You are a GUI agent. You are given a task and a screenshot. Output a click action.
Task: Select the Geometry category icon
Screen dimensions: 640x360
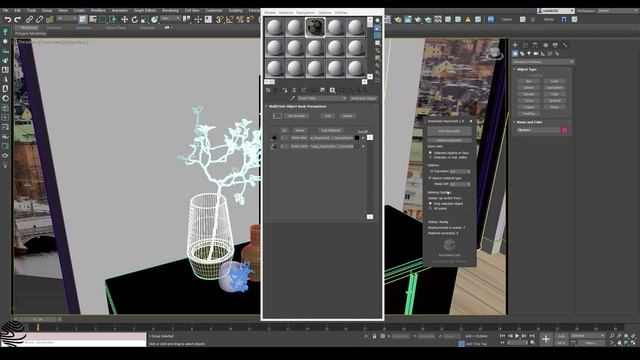(x=515, y=53)
